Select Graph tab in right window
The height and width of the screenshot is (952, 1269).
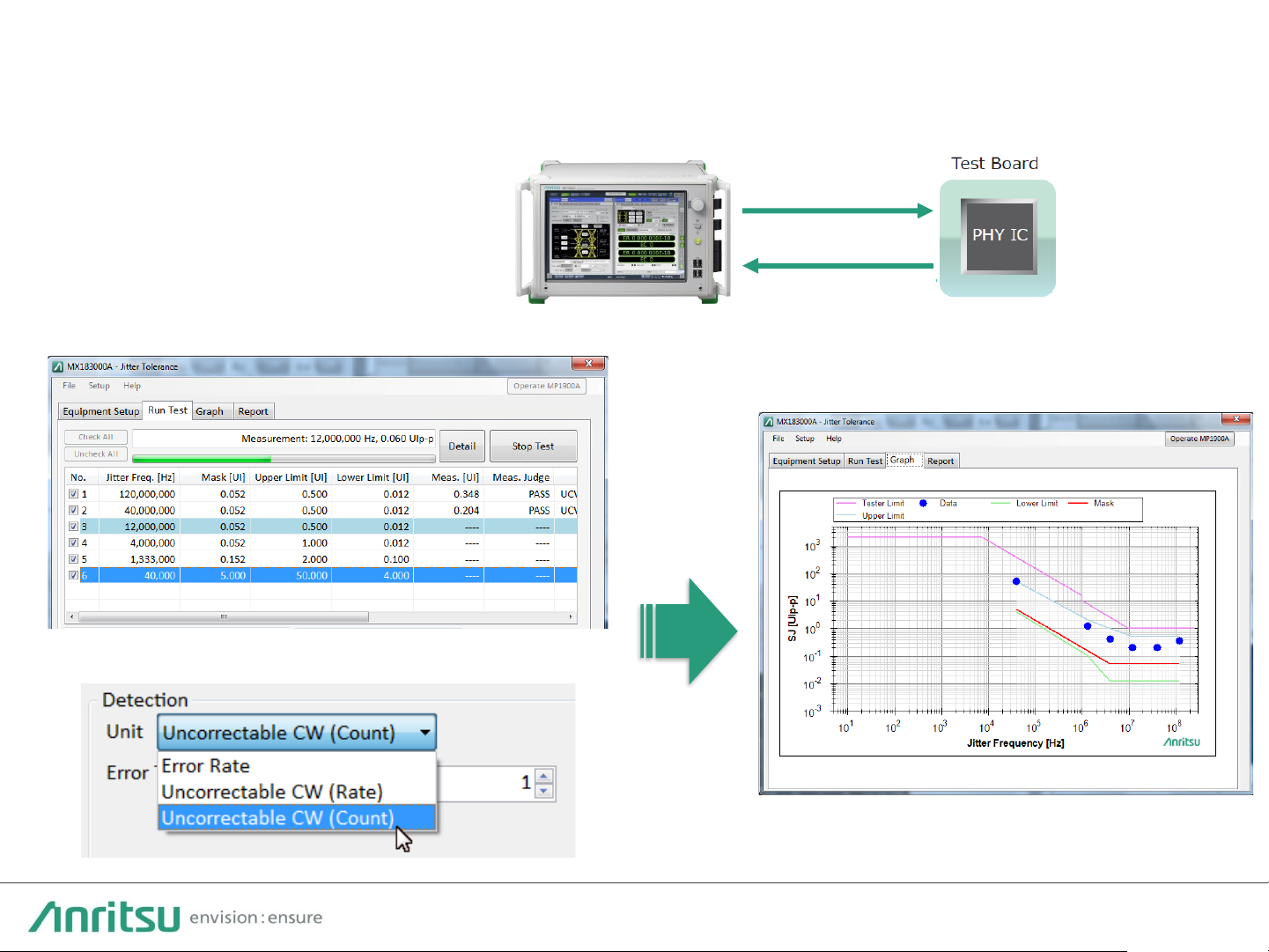pos(903,460)
